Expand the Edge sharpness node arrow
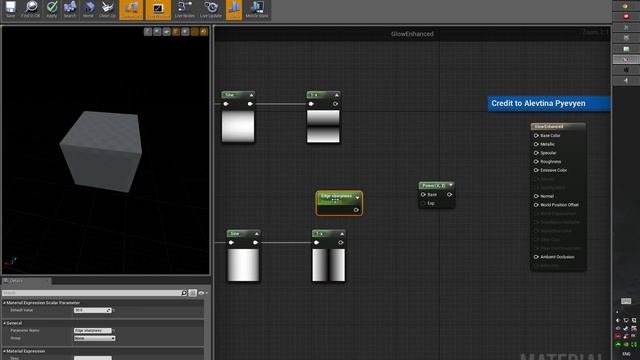640x360 pixels. point(358,198)
